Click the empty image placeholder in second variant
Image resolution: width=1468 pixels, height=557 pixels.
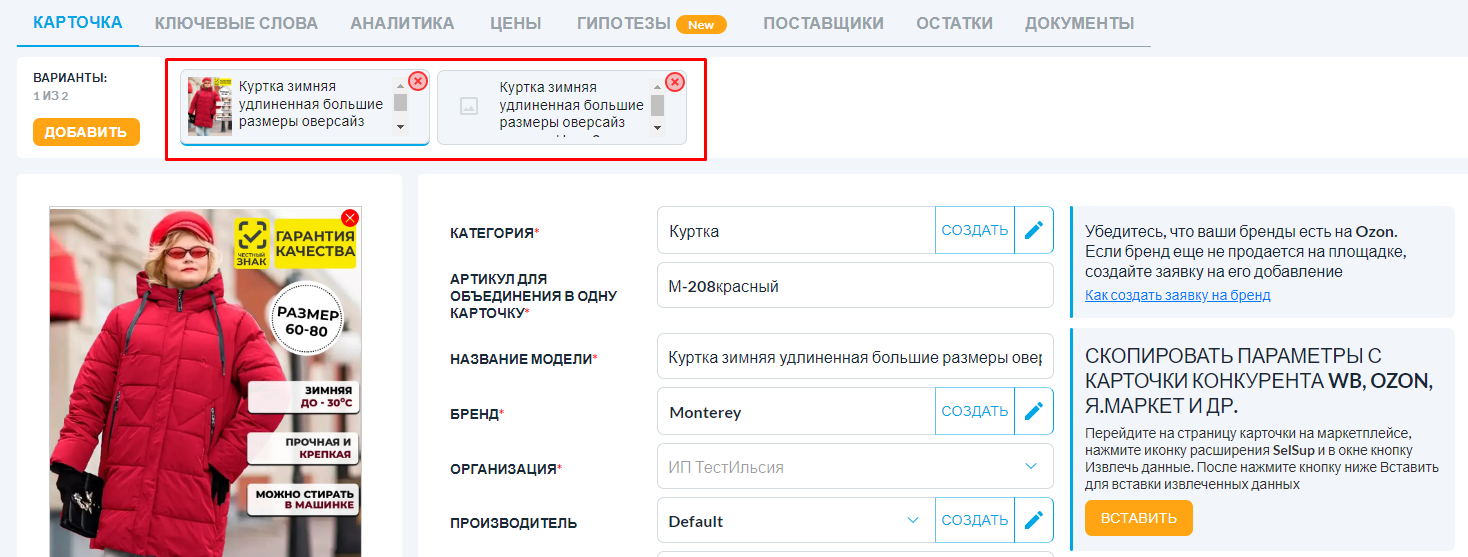(x=468, y=106)
